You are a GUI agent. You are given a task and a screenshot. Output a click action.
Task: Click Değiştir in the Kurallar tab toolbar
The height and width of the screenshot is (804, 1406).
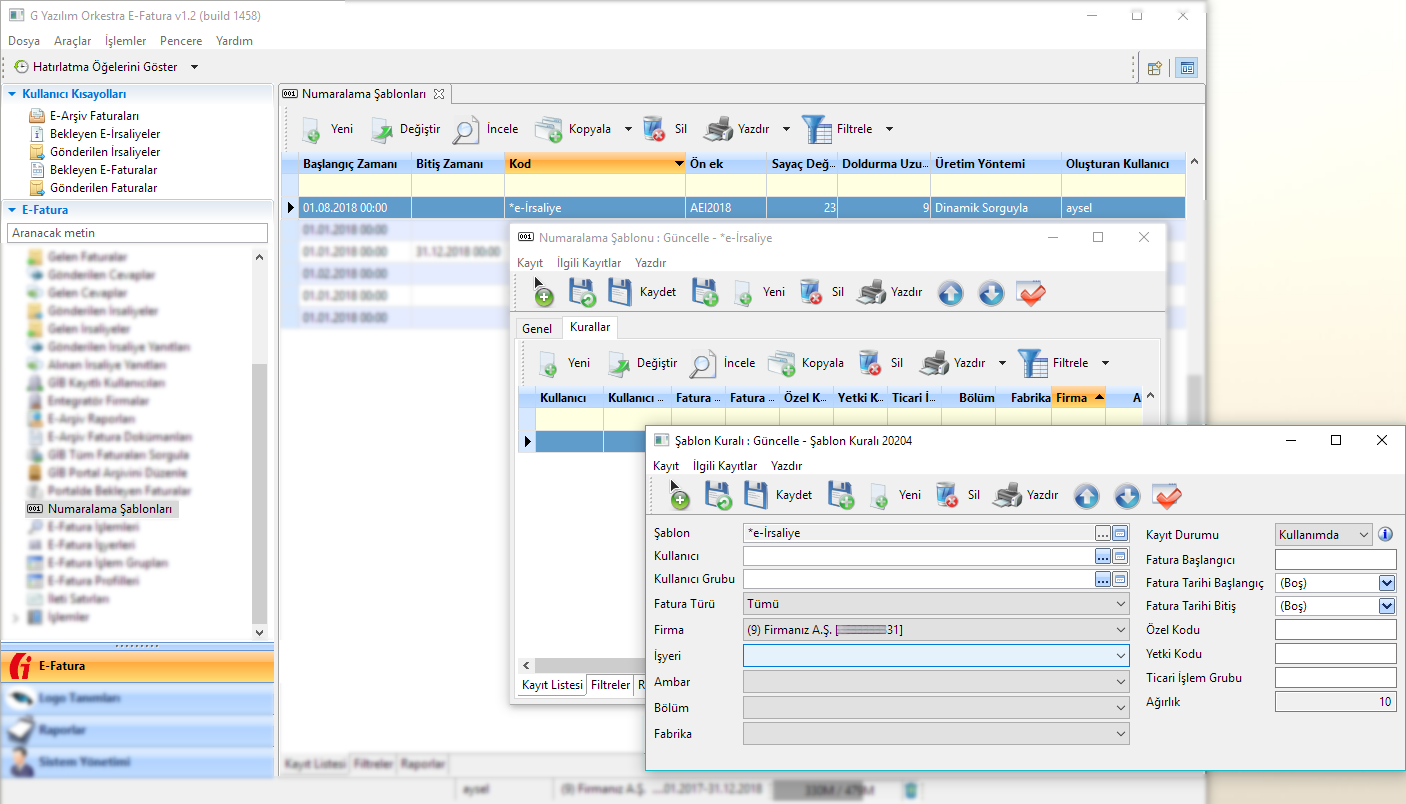coord(643,363)
